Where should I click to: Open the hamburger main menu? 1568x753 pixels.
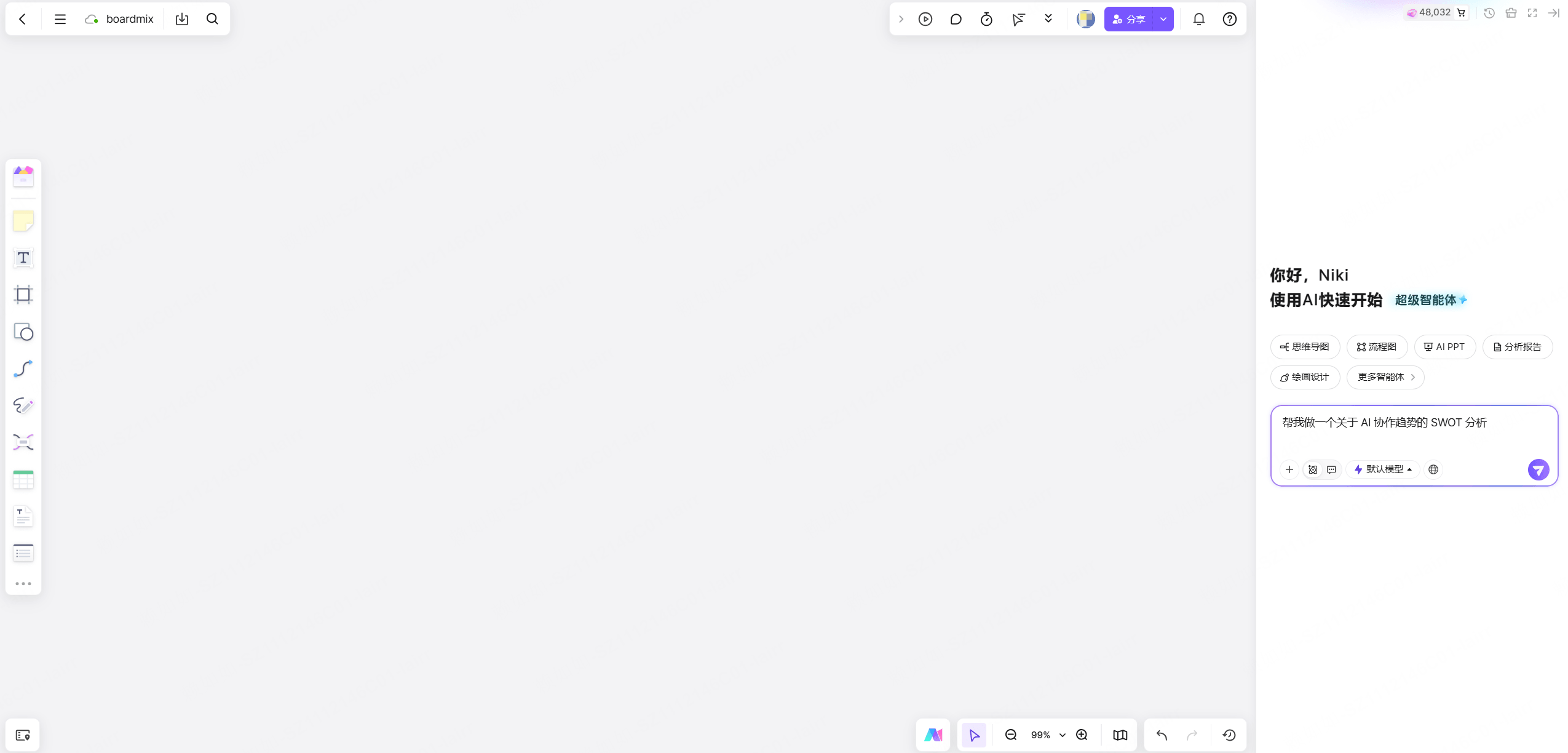pos(60,19)
